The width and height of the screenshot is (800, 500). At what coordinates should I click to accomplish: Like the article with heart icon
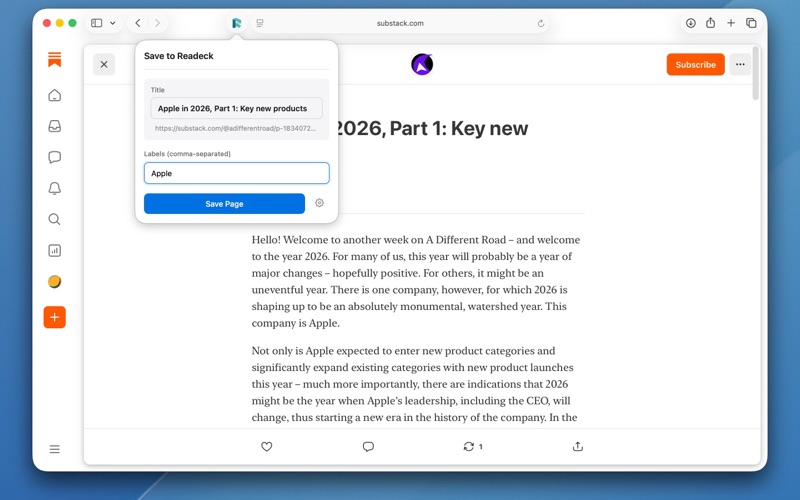[266, 446]
